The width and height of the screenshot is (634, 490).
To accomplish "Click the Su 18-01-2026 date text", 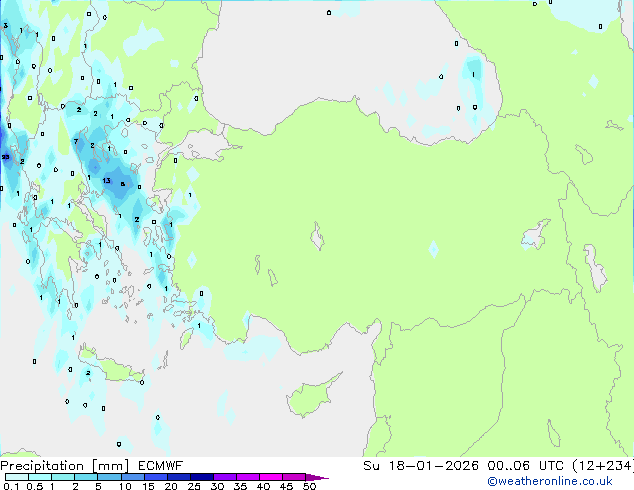I will pos(421,466).
